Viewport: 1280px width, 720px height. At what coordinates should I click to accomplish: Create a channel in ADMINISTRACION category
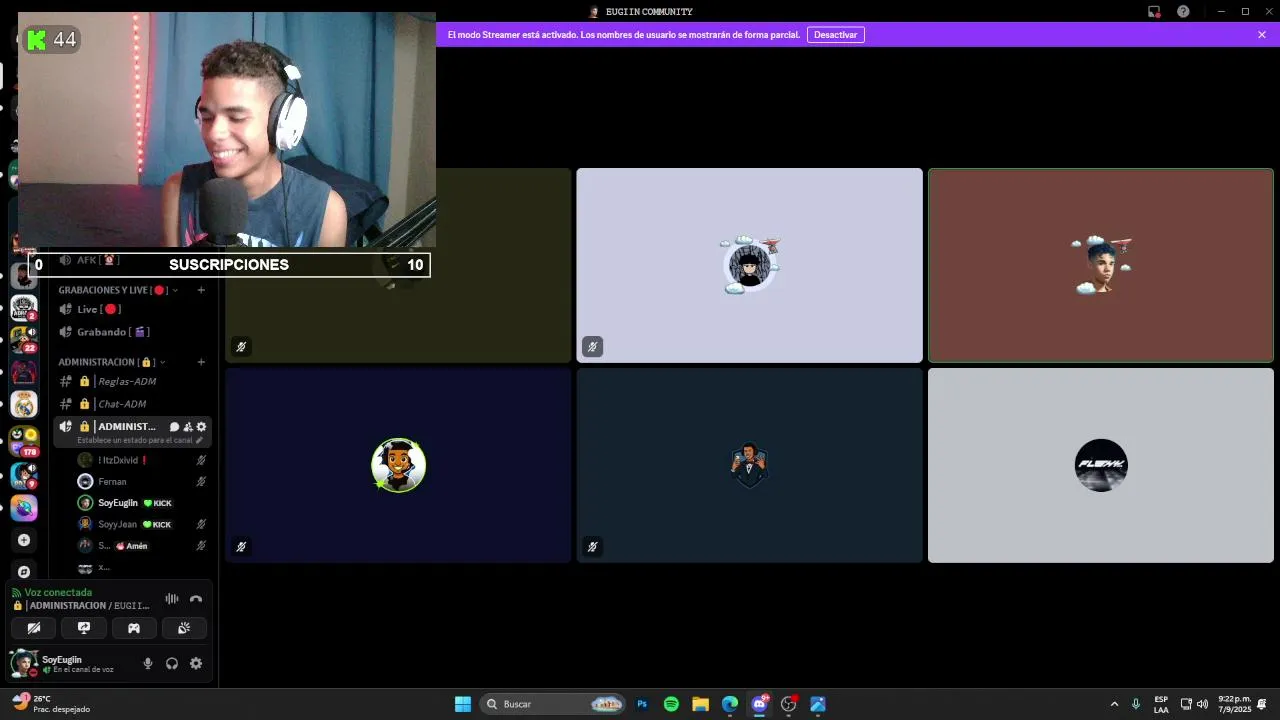201,362
